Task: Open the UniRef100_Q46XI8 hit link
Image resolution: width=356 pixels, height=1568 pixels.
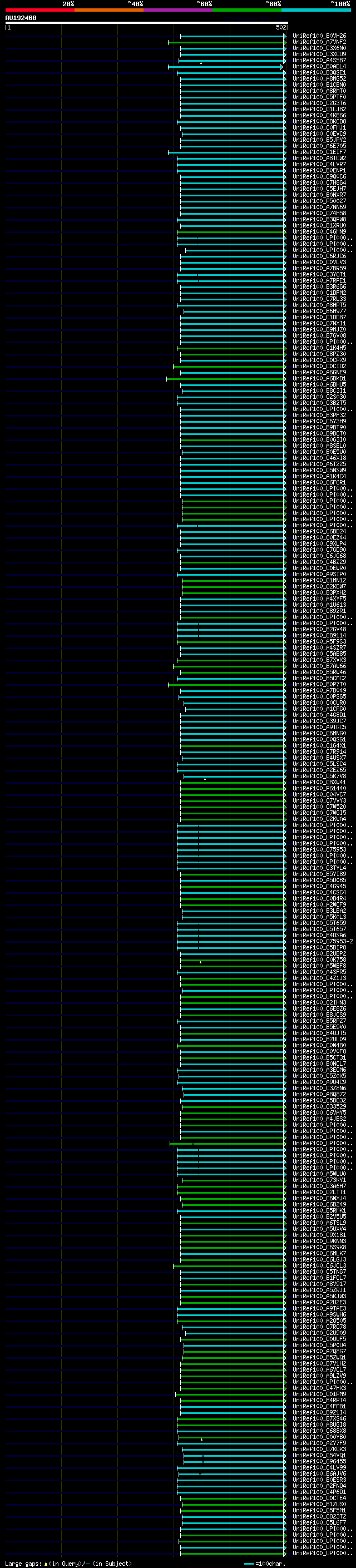Action: click(x=319, y=458)
